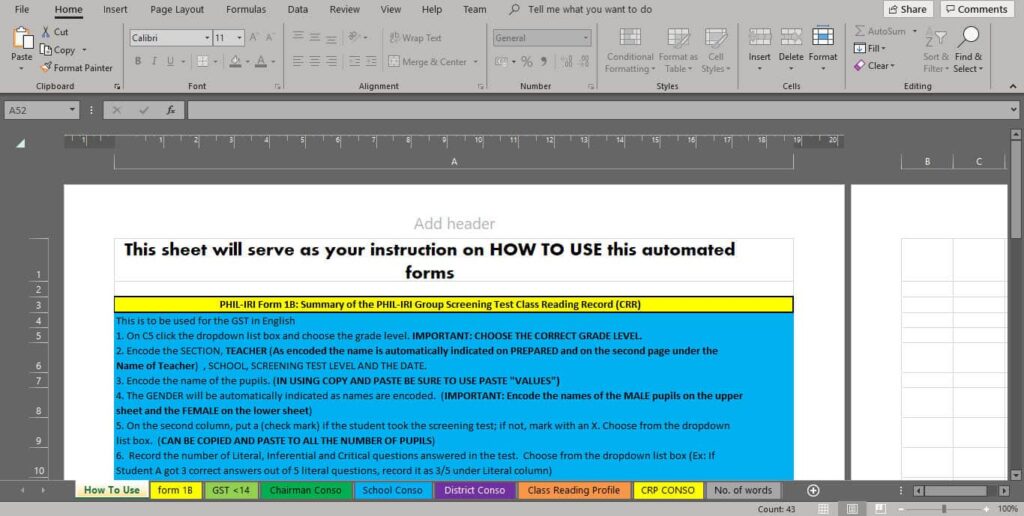Screen dimensions: 1024x516
Task: Open the District Conso sheet tab
Action: coord(475,490)
